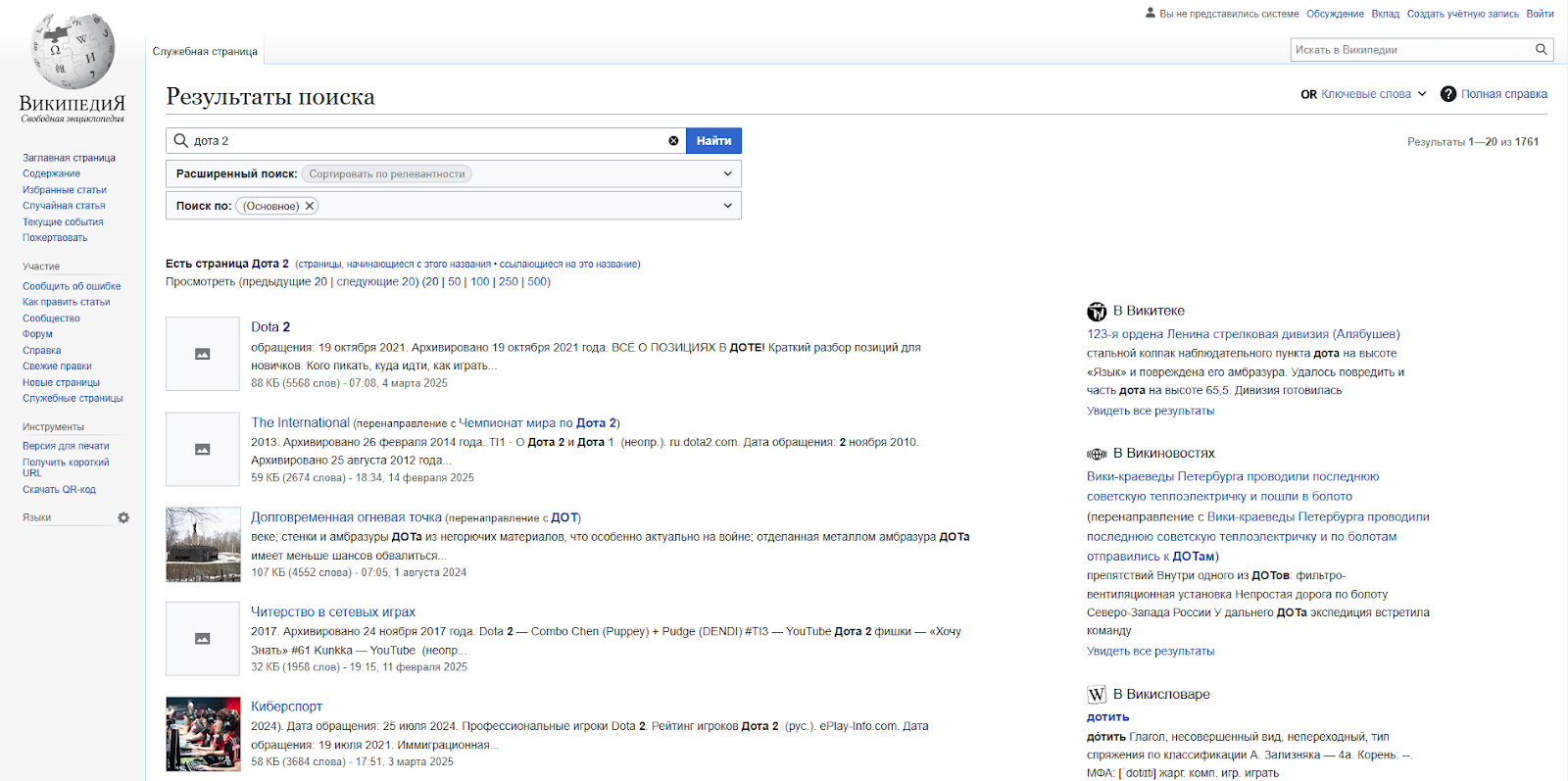Open the languages settings gear icon
The width and height of the screenshot is (1568, 781).
click(123, 517)
